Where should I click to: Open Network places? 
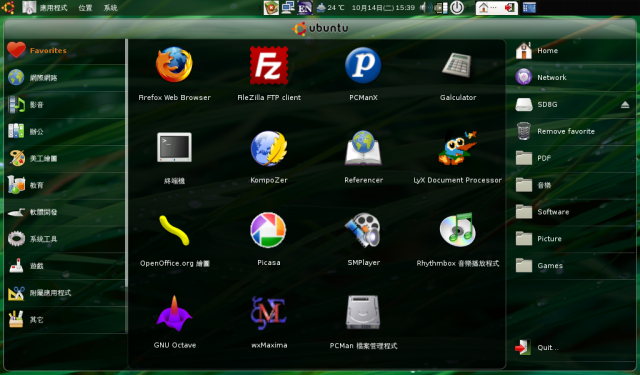point(571,78)
